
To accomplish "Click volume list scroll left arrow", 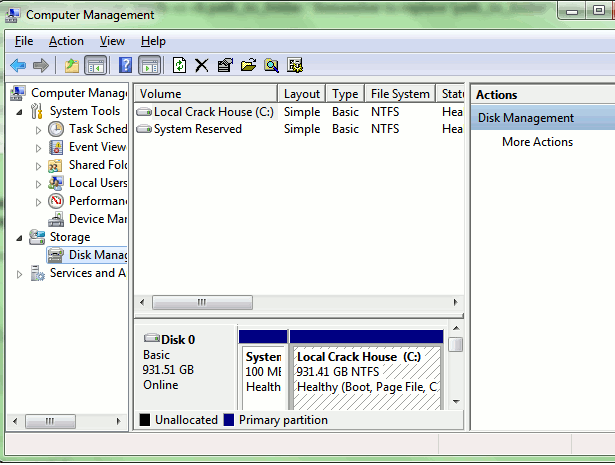I will 142,302.
